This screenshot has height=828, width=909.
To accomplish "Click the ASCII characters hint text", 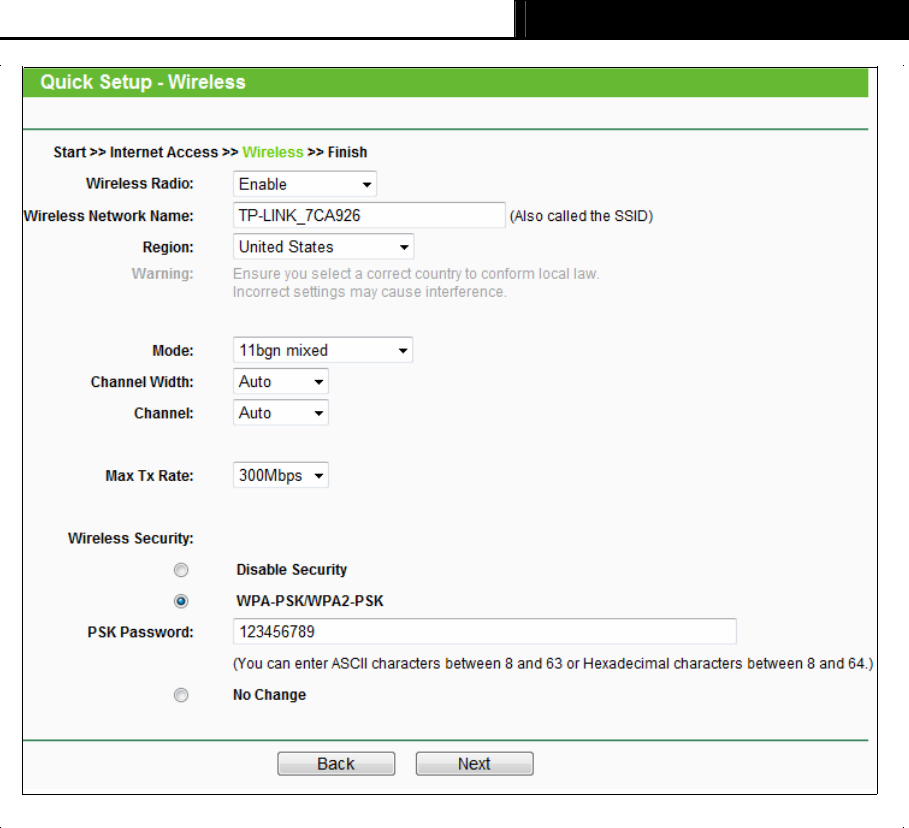I will [552, 663].
